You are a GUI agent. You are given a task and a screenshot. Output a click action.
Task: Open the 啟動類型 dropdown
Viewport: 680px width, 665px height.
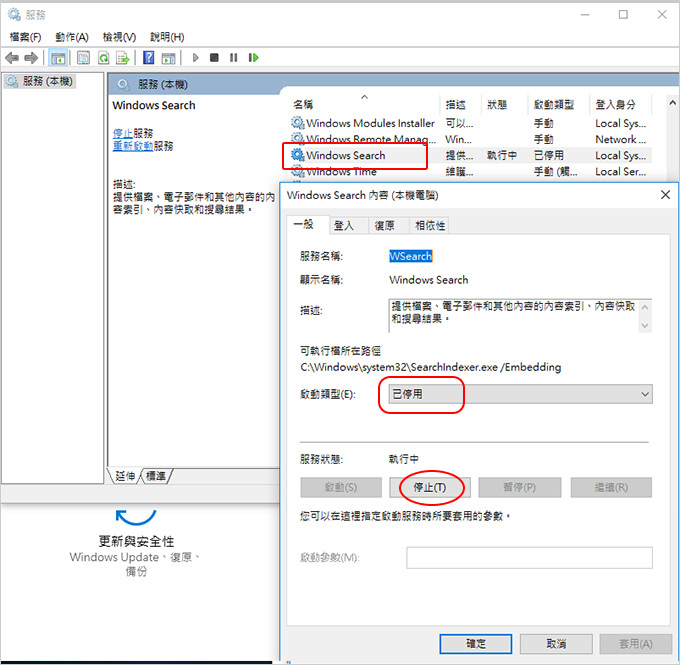(x=520, y=394)
